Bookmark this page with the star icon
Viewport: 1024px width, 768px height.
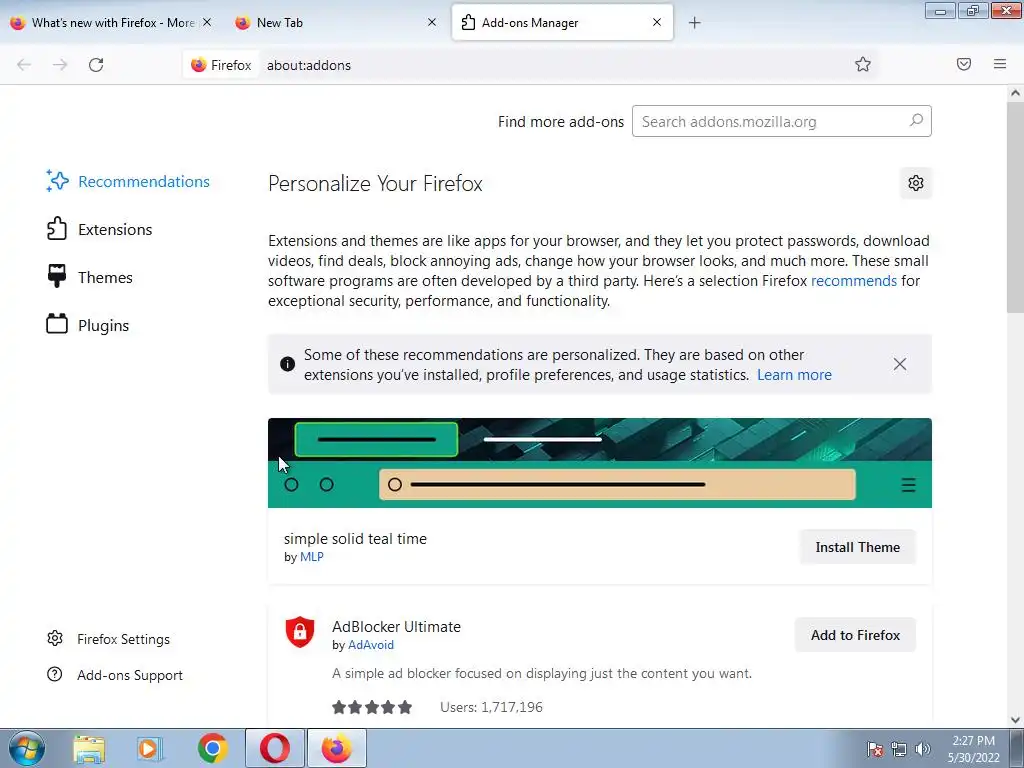[863, 64]
